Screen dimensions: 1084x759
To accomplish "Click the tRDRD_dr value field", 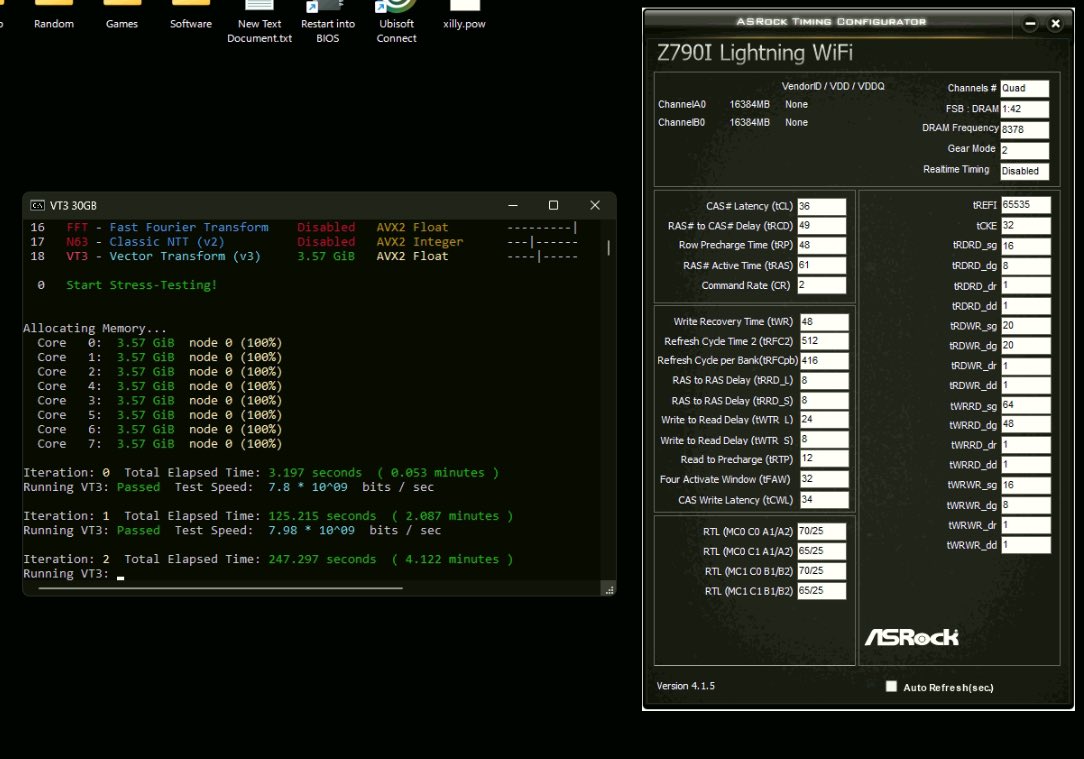I will (1026, 286).
